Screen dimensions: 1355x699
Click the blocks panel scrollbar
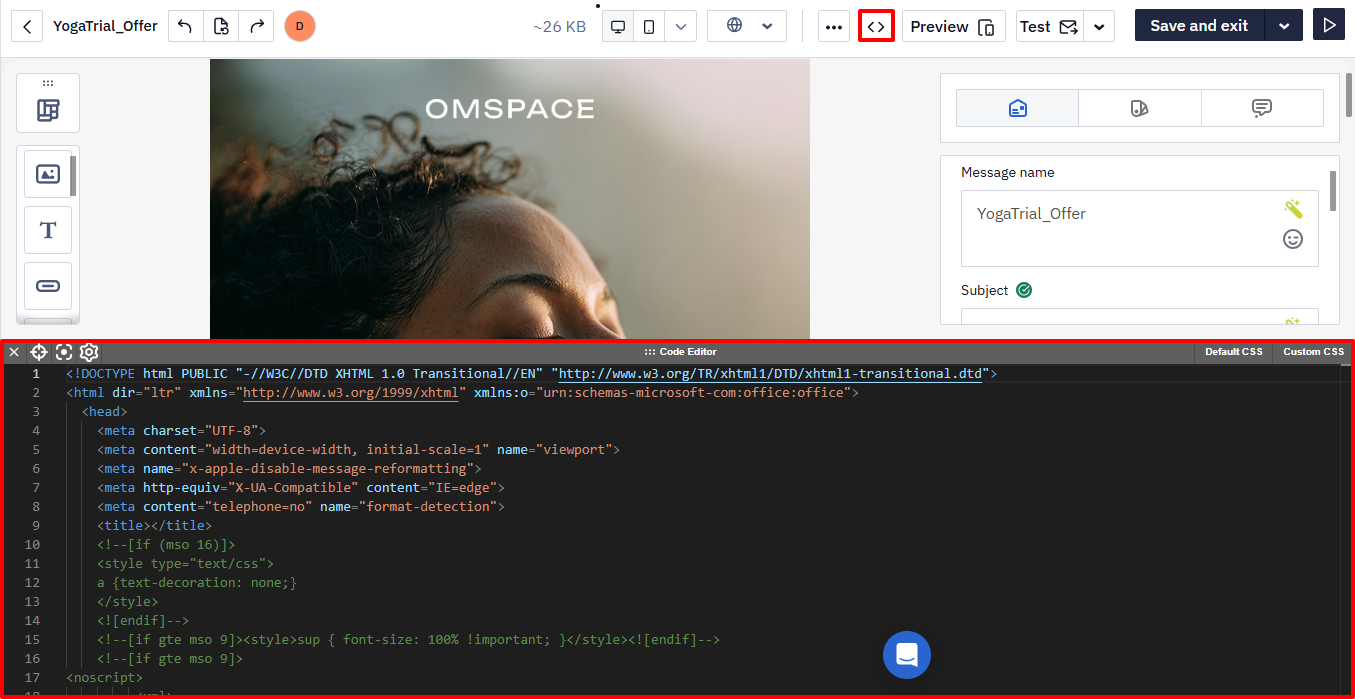[x=73, y=176]
